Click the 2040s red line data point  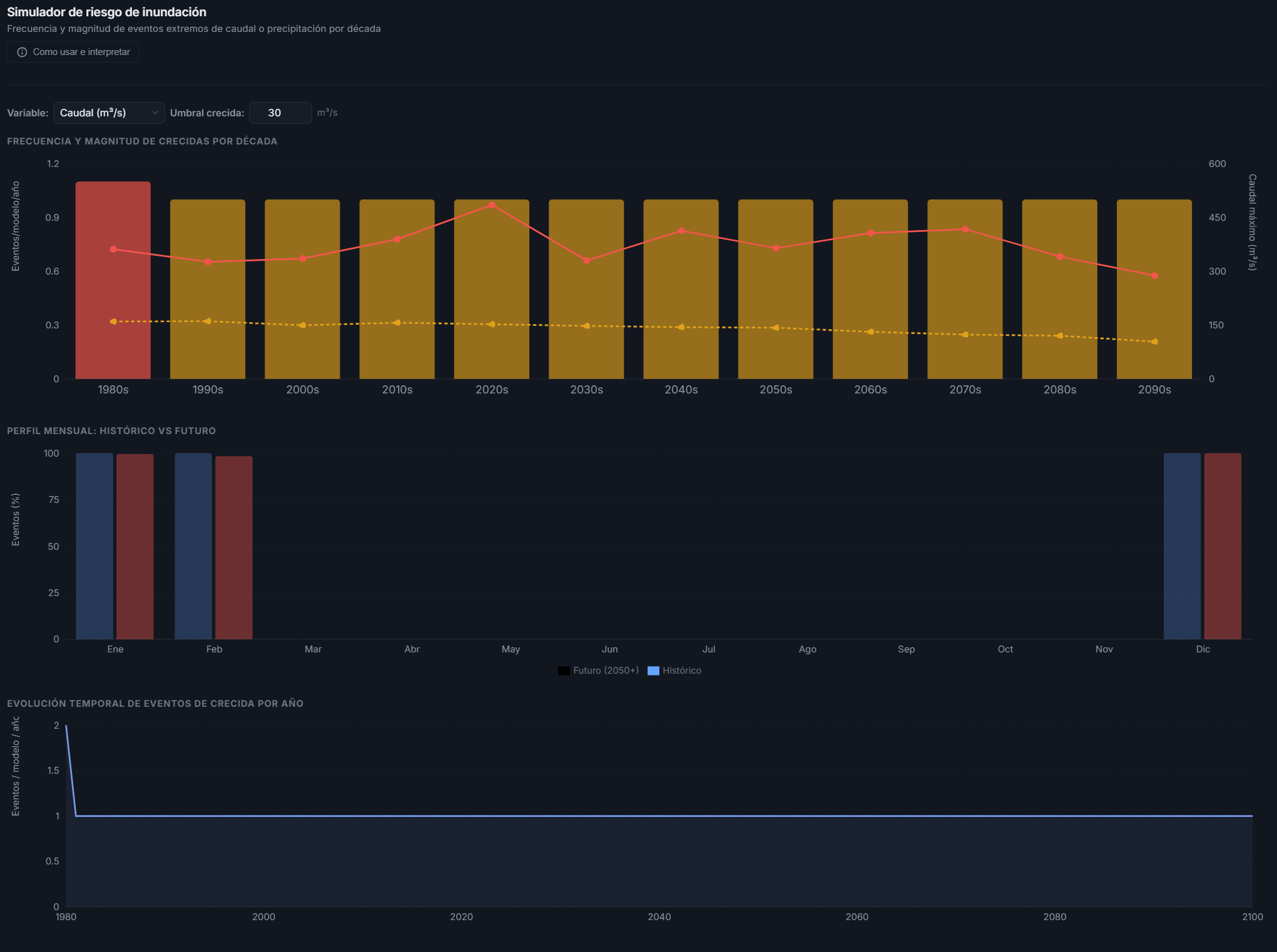click(681, 231)
